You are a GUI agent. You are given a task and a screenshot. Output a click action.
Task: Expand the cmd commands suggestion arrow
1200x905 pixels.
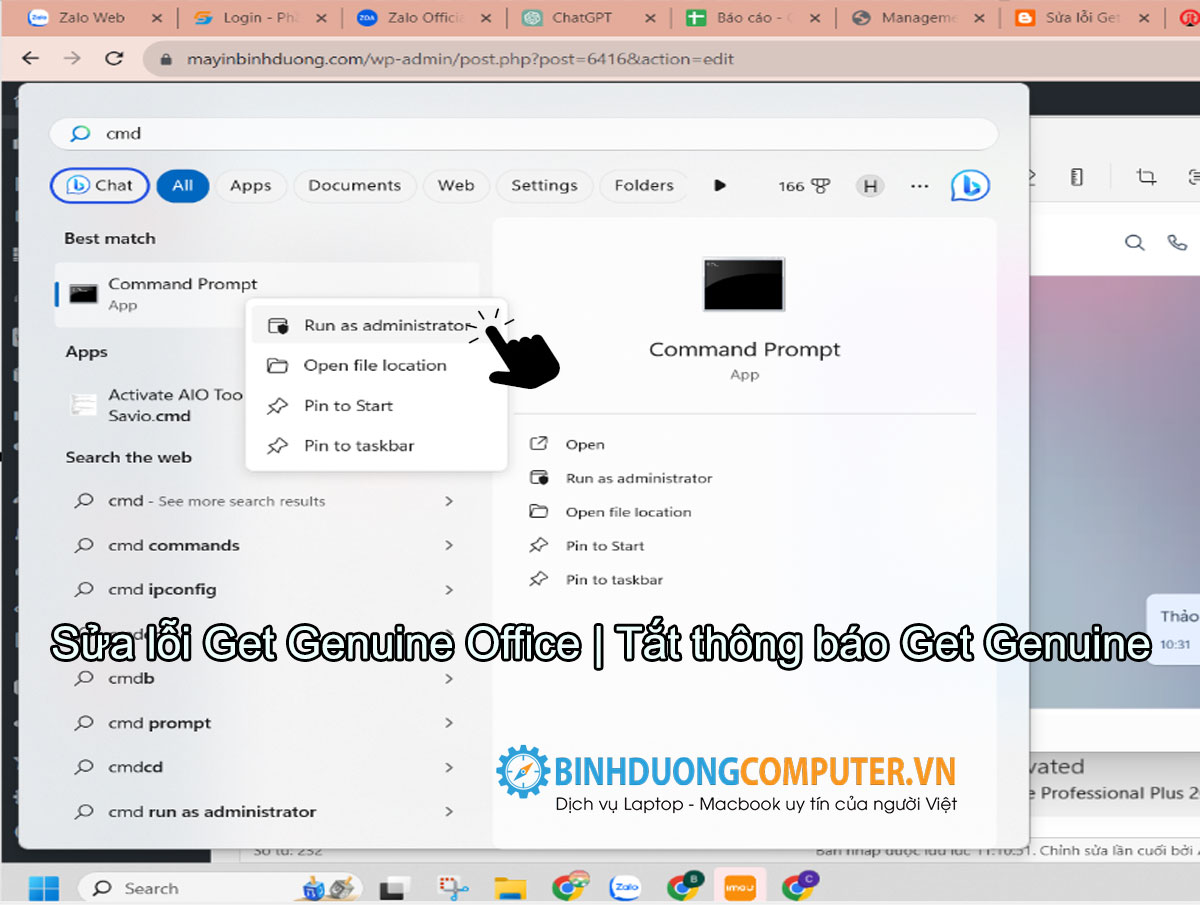click(448, 545)
